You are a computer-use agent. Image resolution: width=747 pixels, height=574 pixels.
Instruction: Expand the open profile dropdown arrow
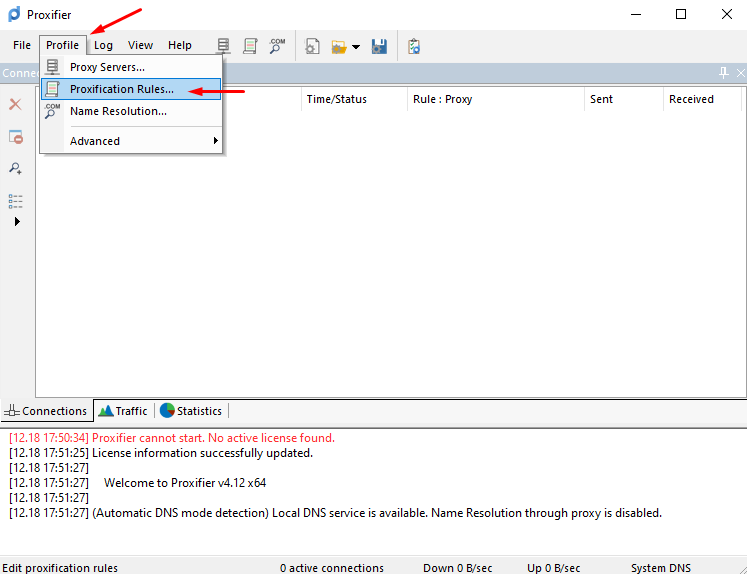[x=356, y=47]
